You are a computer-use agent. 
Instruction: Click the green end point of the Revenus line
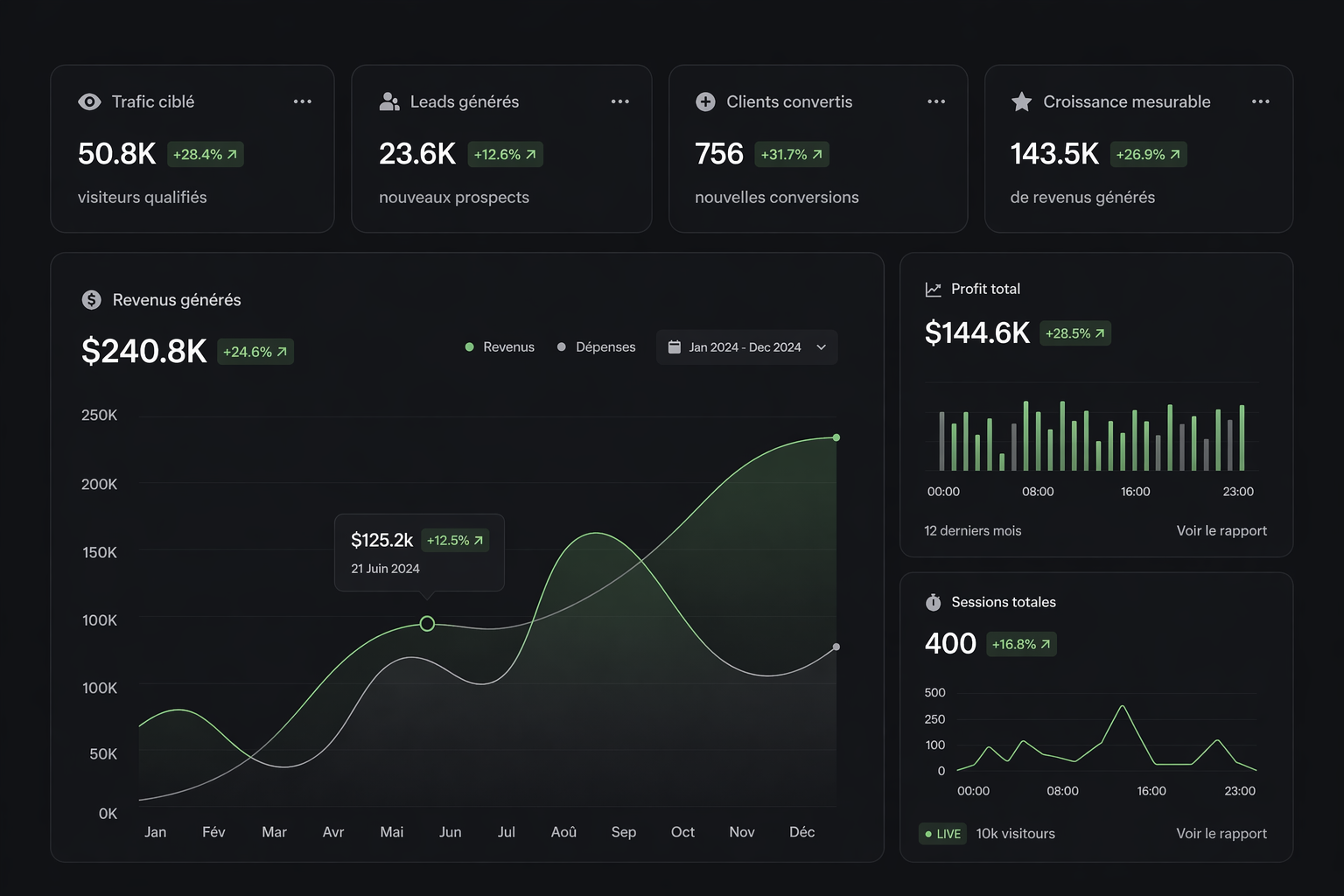coord(836,437)
